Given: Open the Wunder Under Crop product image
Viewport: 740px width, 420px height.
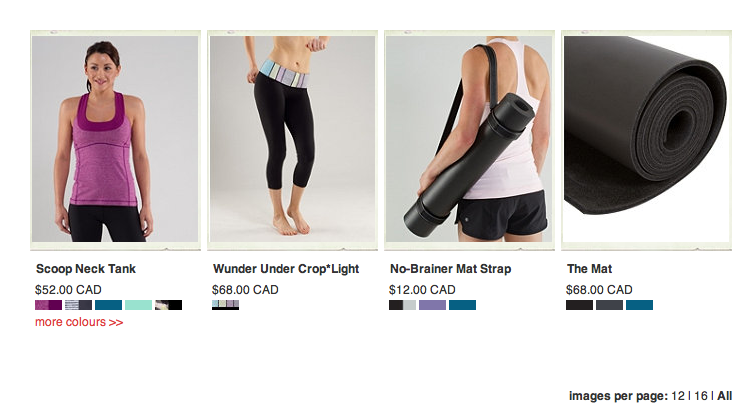Looking at the screenshot, I should [x=292, y=139].
